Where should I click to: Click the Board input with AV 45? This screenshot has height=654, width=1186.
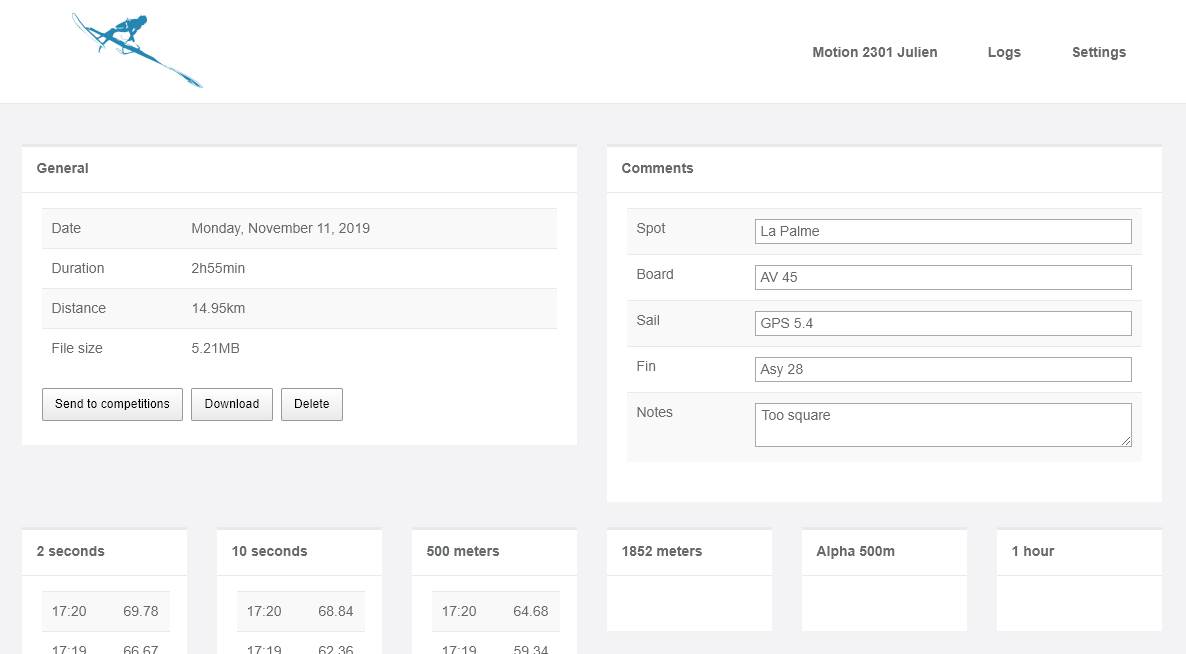942,277
